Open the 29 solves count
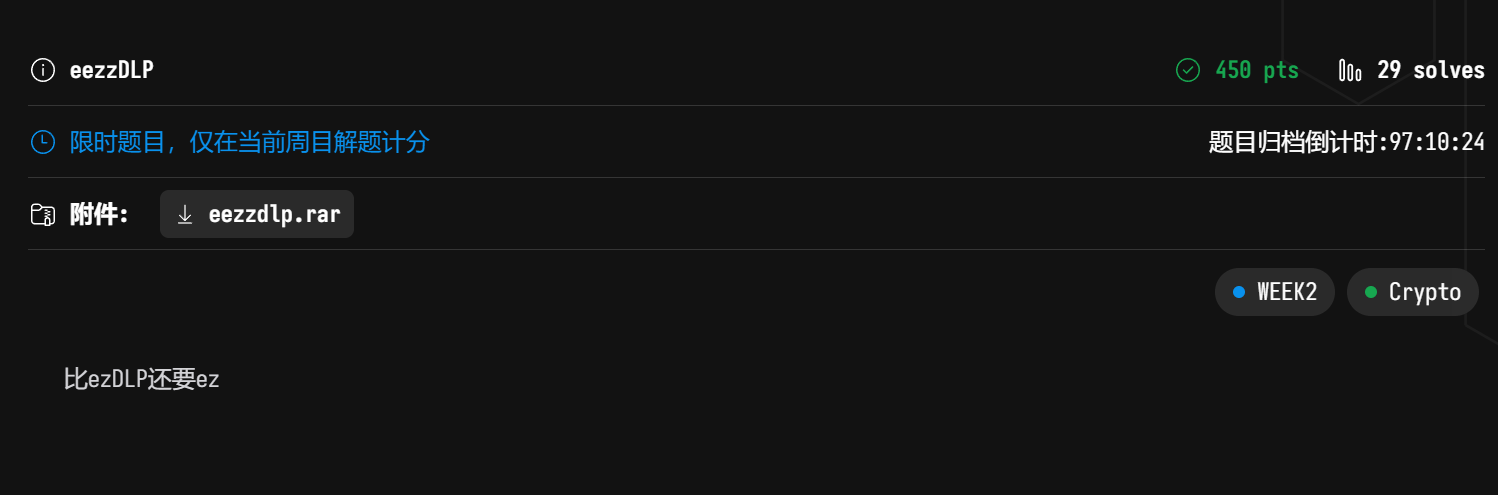Screen dimensions: 1498x495 (x=1430, y=70)
